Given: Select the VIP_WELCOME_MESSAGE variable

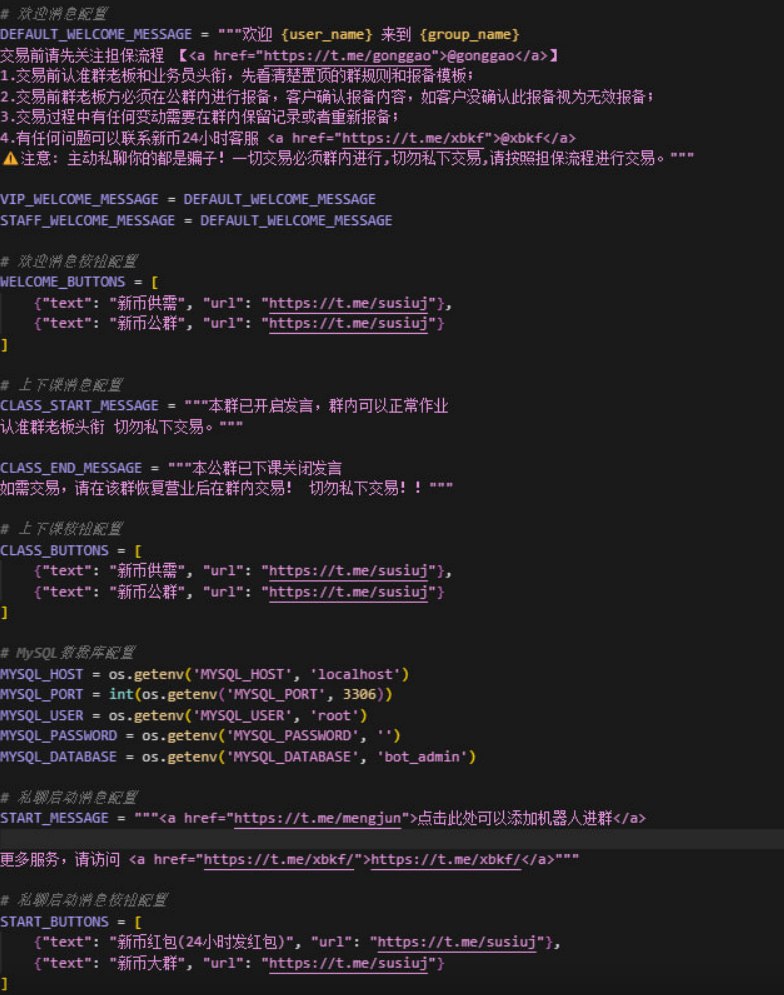Looking at the screenshot, I should tap(83, 200).
